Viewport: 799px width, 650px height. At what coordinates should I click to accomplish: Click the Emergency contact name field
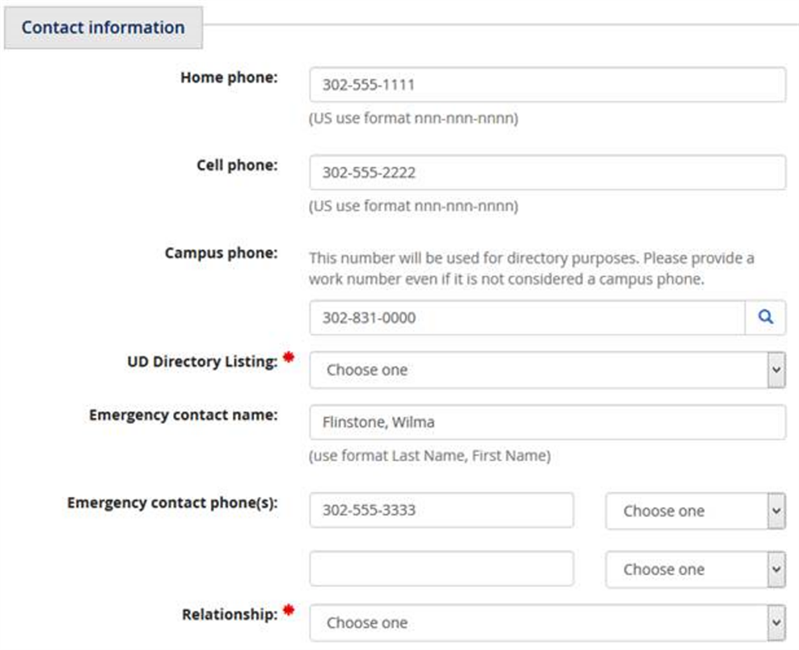click(547, 422)
